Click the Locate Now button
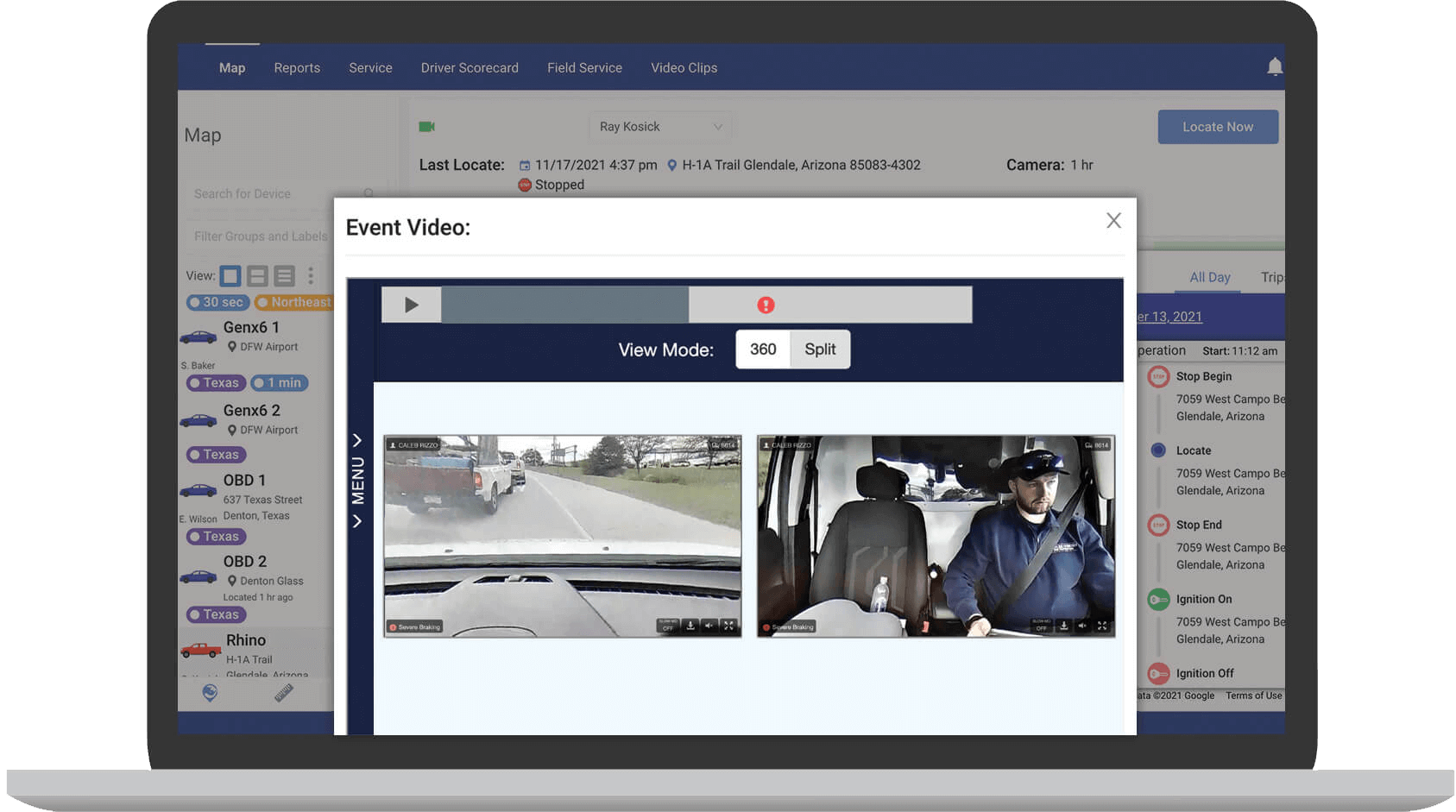1456x812 pixels. tap(1217, 127)
